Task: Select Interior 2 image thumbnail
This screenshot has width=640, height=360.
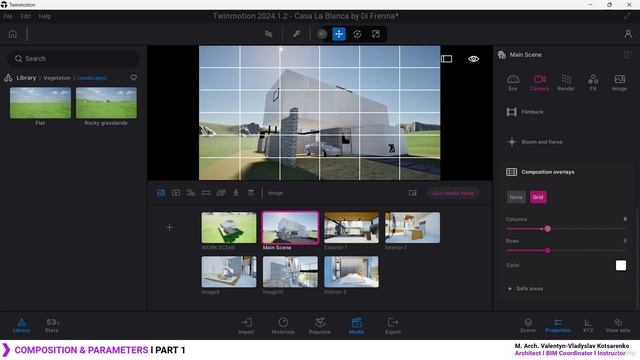Action: (351, 272)
